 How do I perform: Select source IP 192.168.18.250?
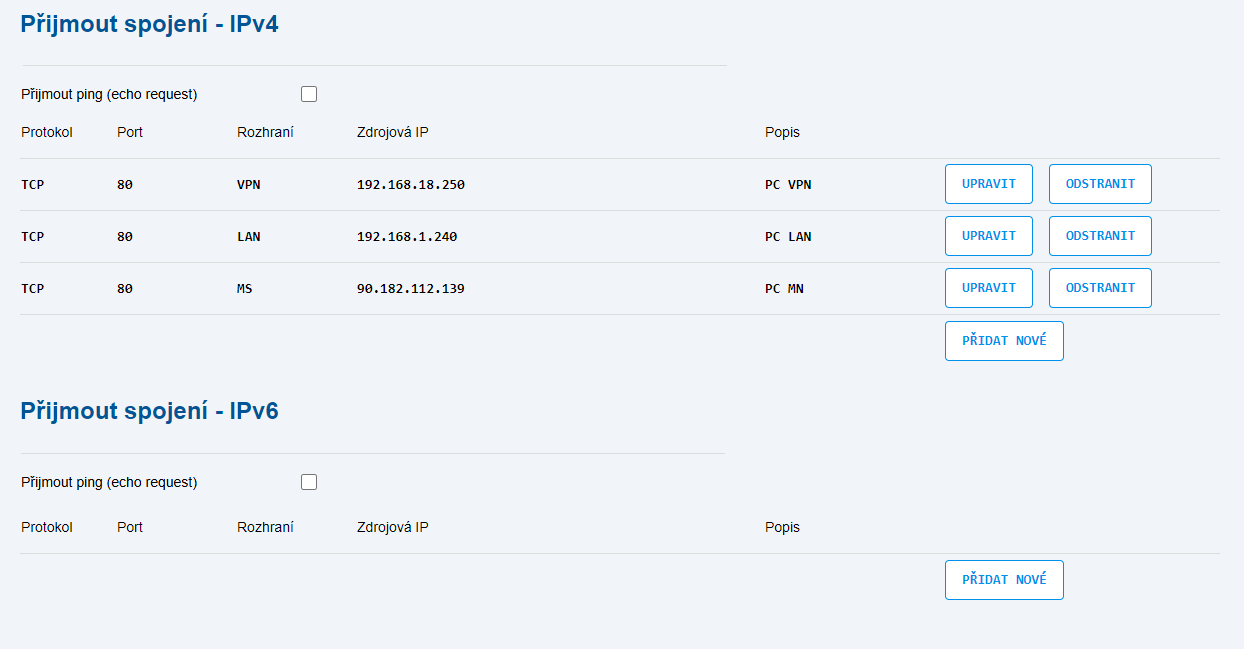pos(411,185)
